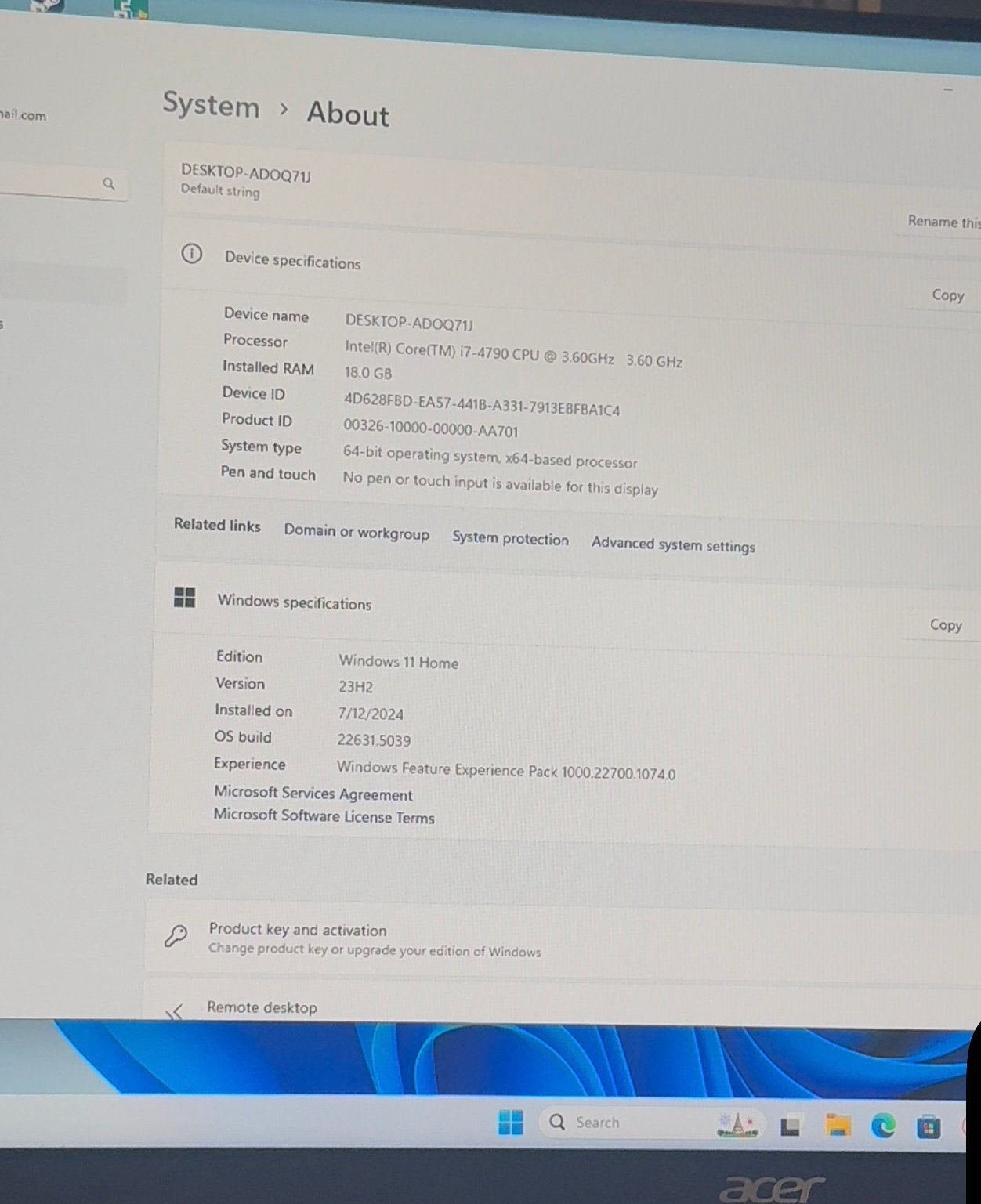Copy the Device specifications
The width and height of the screenshot is (981, 1204).
947,295
